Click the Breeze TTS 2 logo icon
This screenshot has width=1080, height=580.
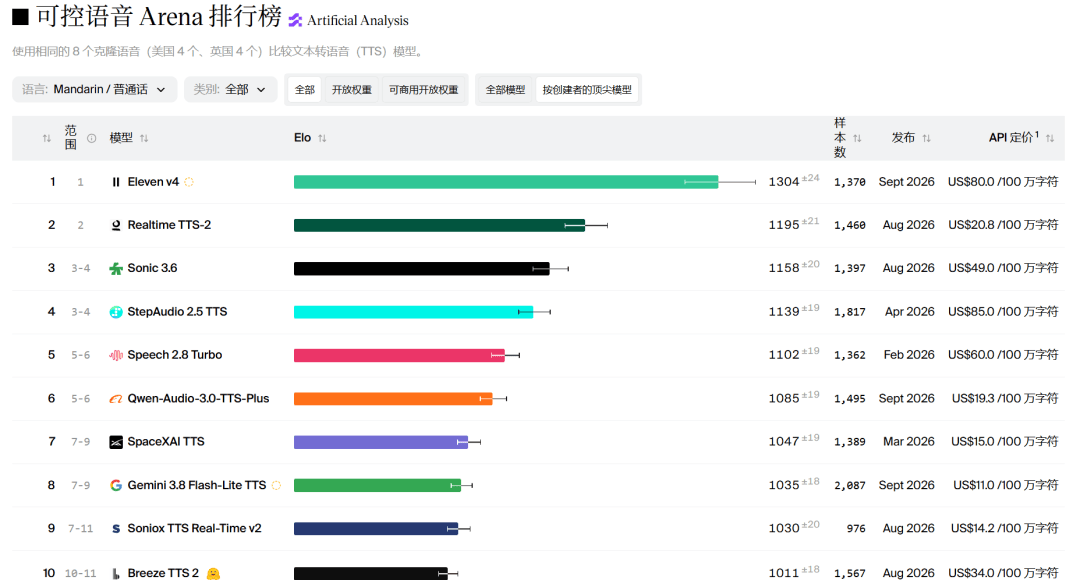(x=116, y=573)
